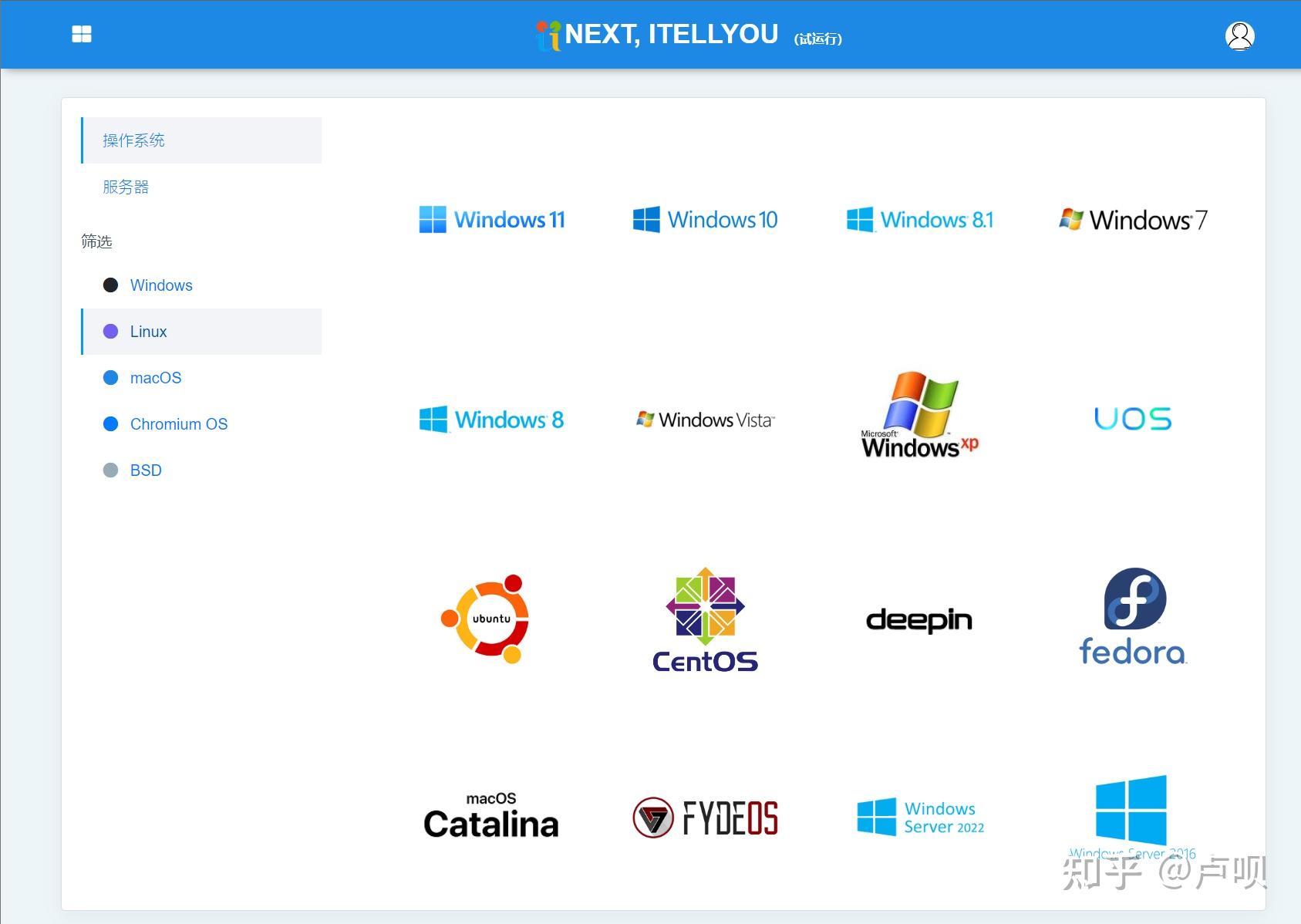Filter the list by macOS
Screen dimensions: 1301x924
coord(201,378)
